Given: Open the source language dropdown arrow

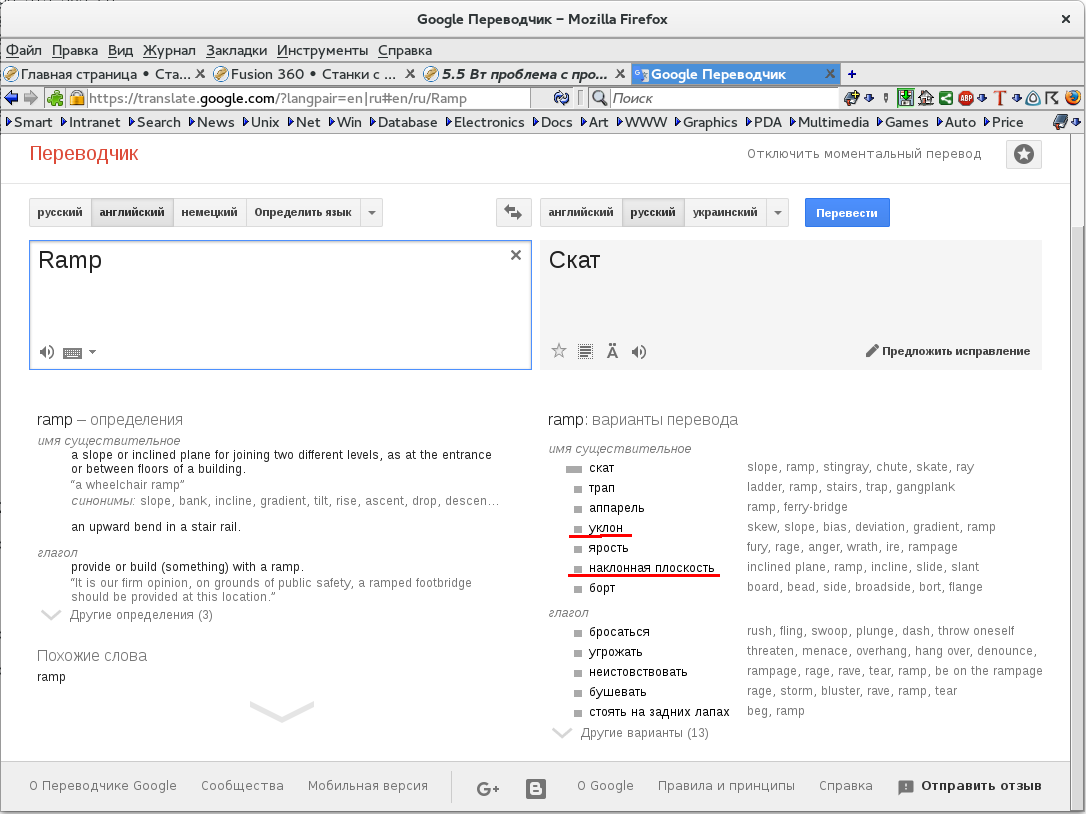Looking at the screenshot, I should pos(372,212).
